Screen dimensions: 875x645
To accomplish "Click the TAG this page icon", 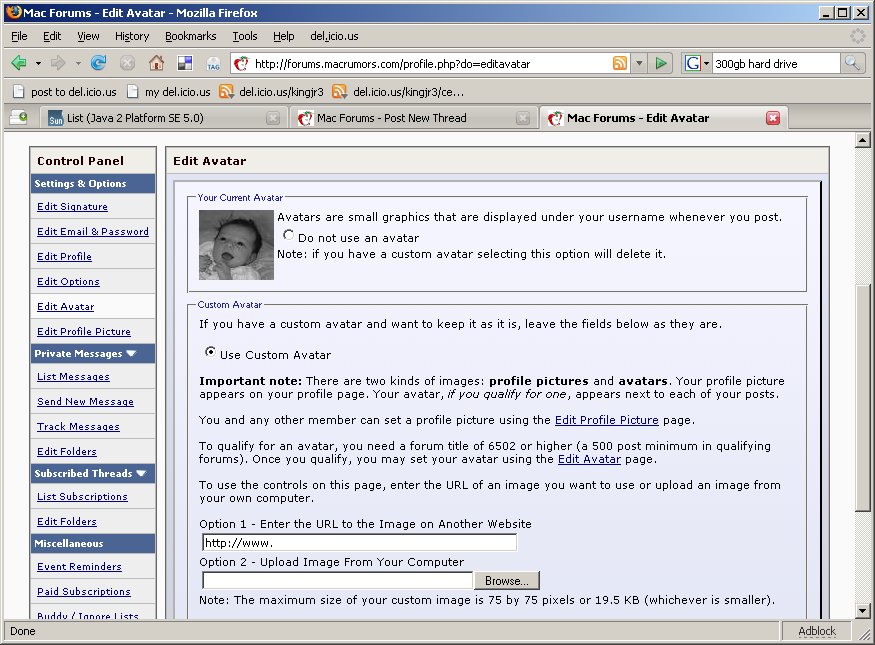I will (x=213, y=64).
